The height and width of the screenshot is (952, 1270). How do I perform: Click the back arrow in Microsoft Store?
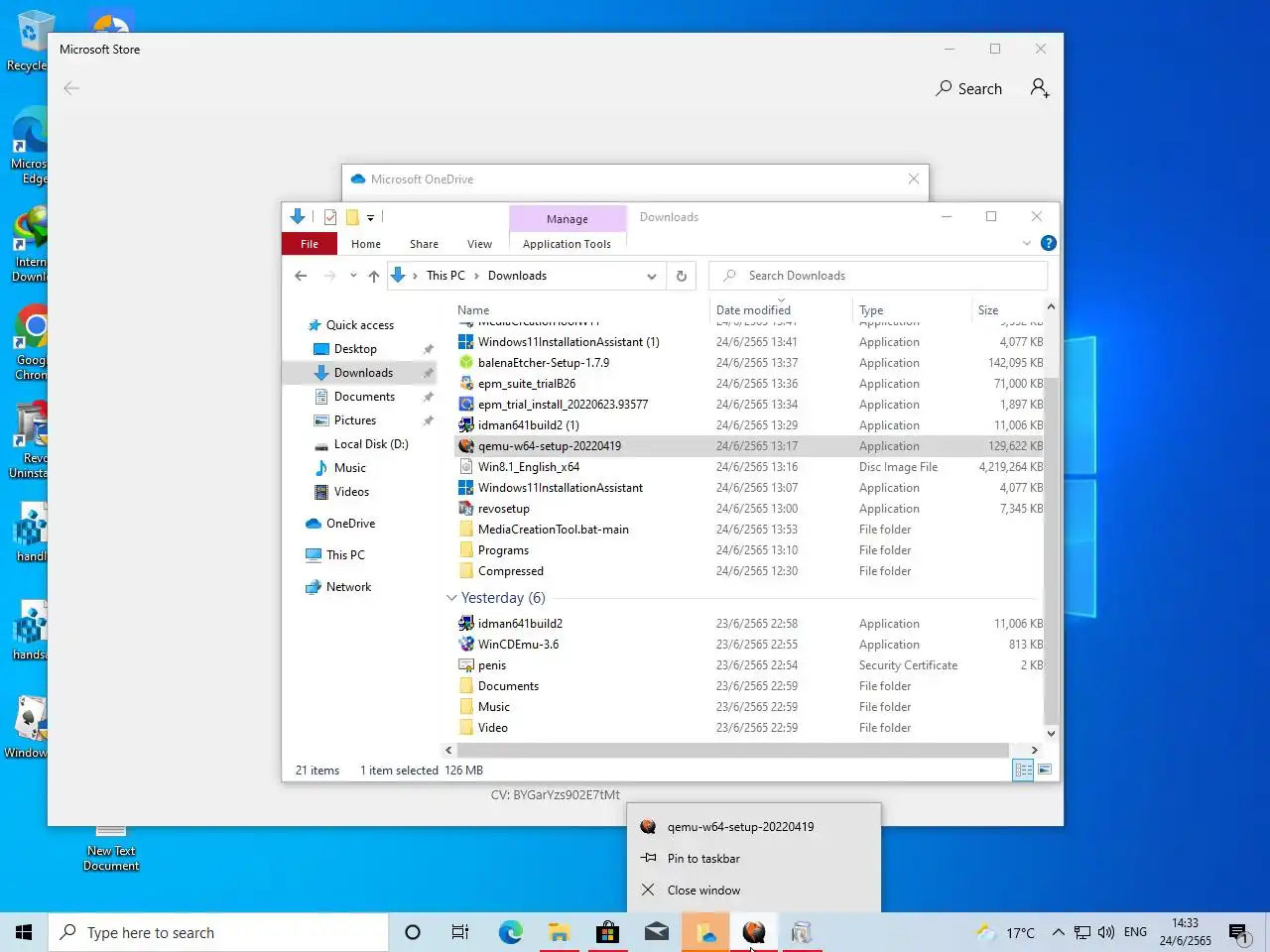71,88
